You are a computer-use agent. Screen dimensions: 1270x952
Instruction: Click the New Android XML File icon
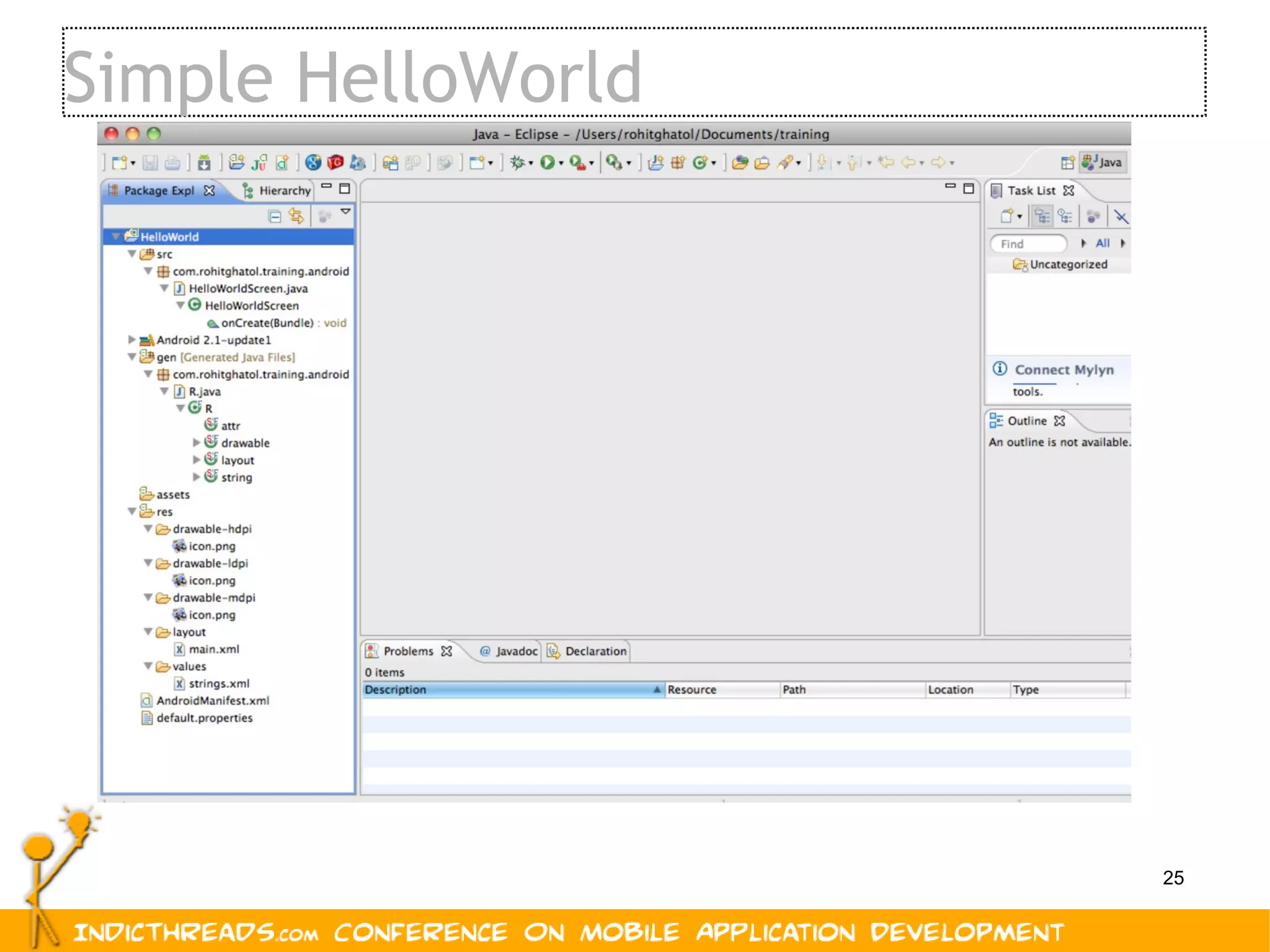pos(282,162)
